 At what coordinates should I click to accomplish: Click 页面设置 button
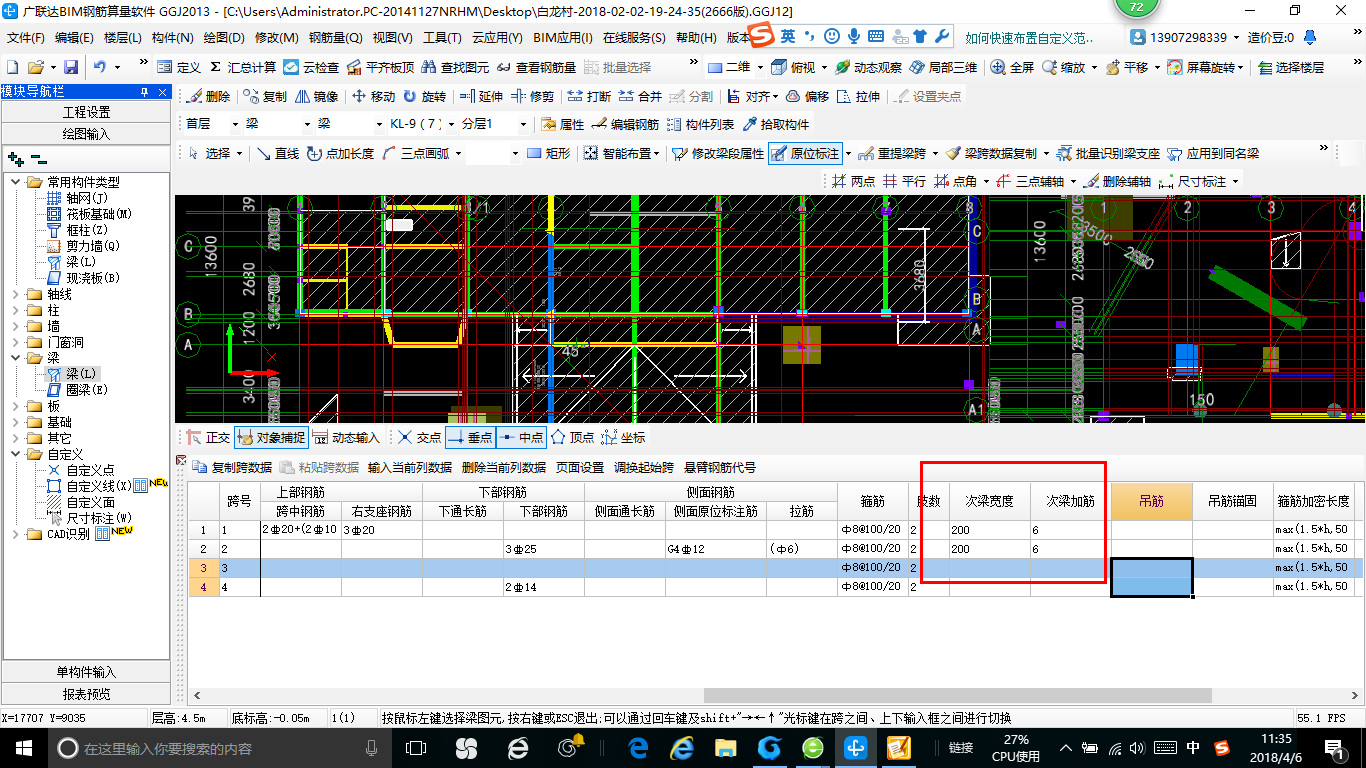(580, 467)
